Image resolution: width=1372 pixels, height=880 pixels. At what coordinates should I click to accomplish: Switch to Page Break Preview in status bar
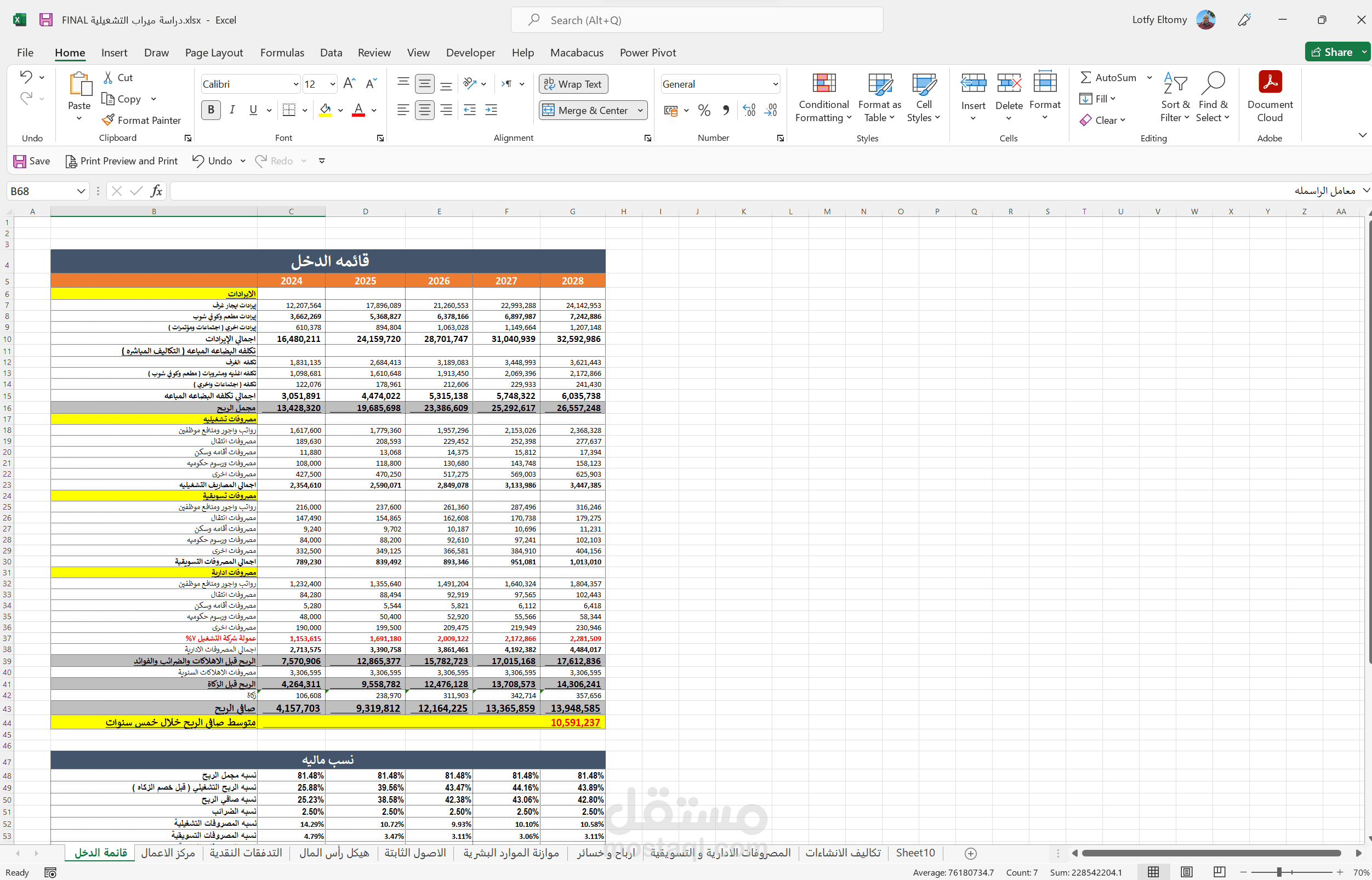pyautogui.click(x=1220, y=872)
